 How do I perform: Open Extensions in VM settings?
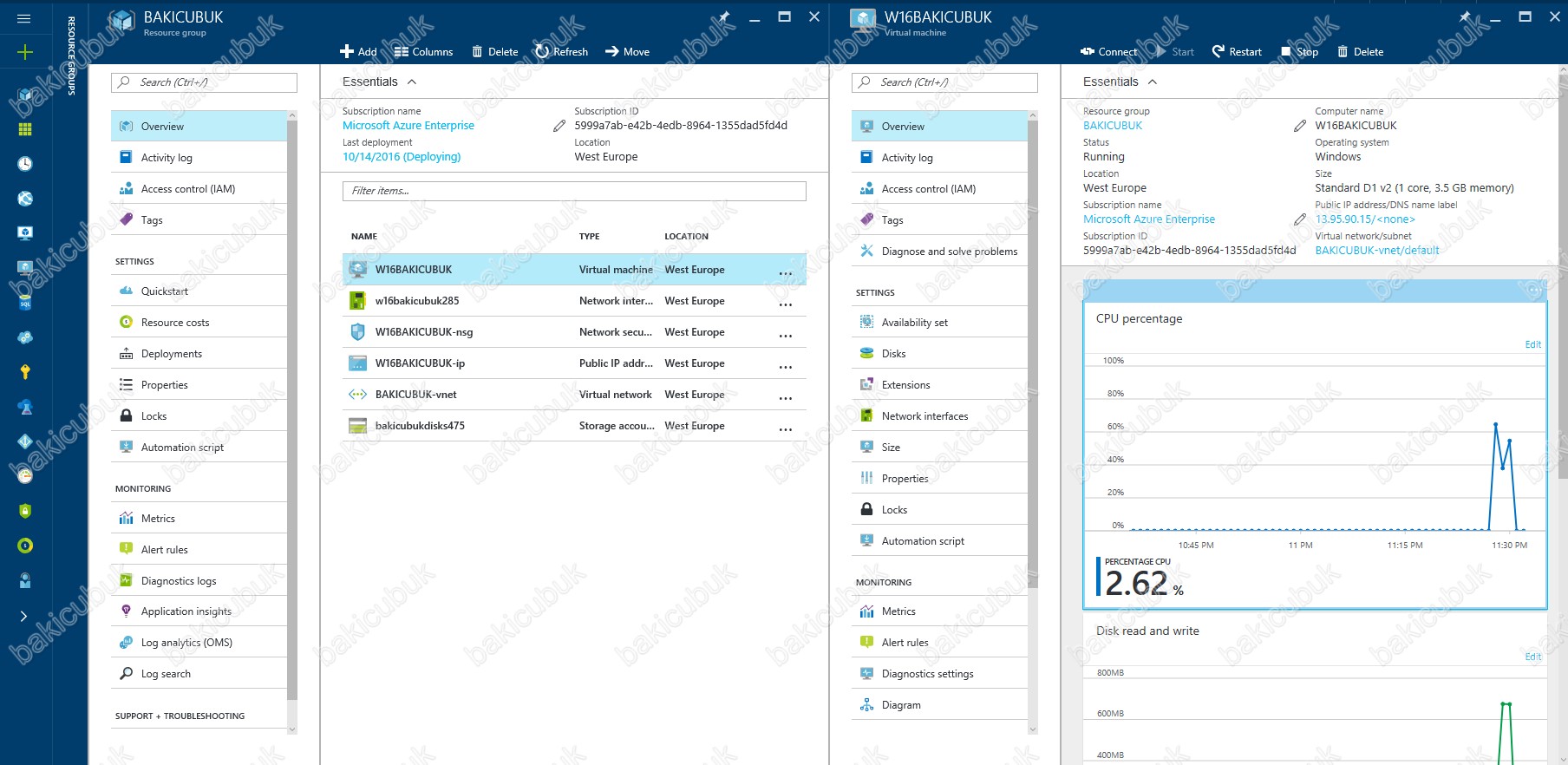pyautogui.click(x=939, y=385)
